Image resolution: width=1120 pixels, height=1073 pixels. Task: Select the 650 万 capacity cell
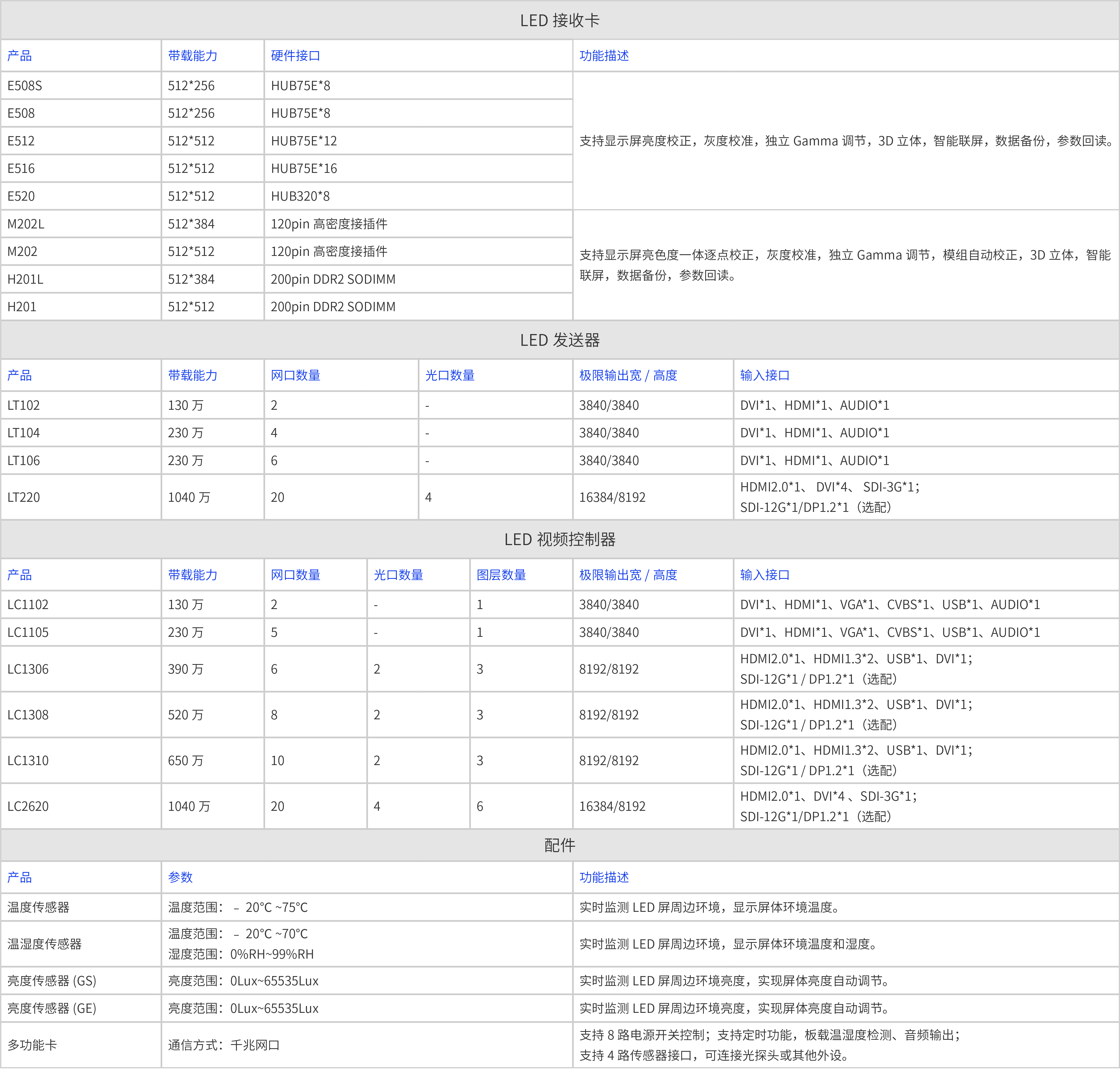click(213, 760)
